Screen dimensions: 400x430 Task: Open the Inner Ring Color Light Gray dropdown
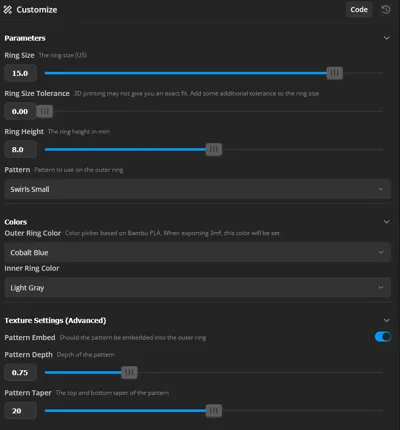[197, 287]
